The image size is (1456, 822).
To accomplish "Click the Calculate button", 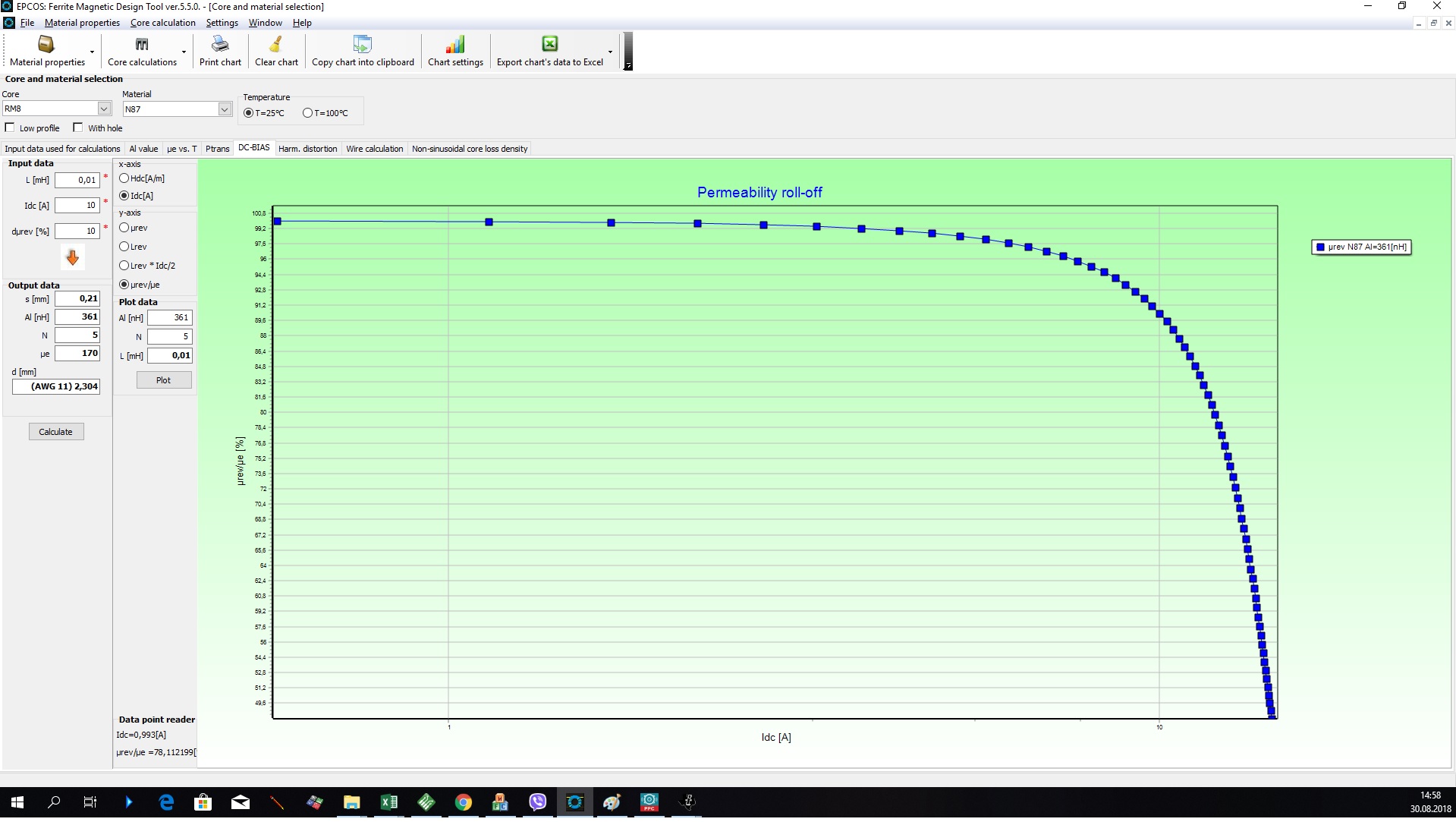I will [x=56, y=432].
